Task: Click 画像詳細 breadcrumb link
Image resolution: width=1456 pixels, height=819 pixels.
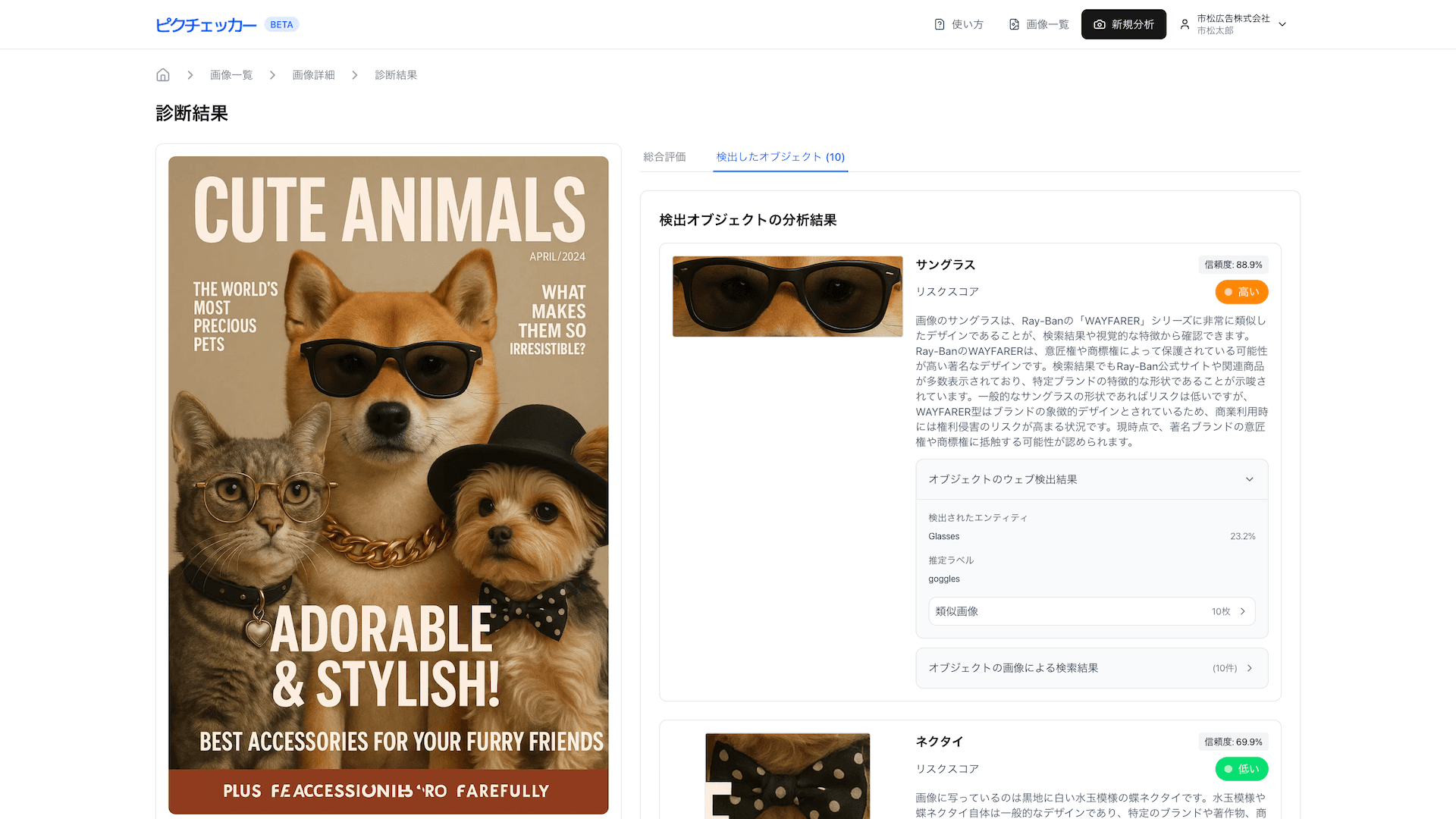Action: click(313, 75)
